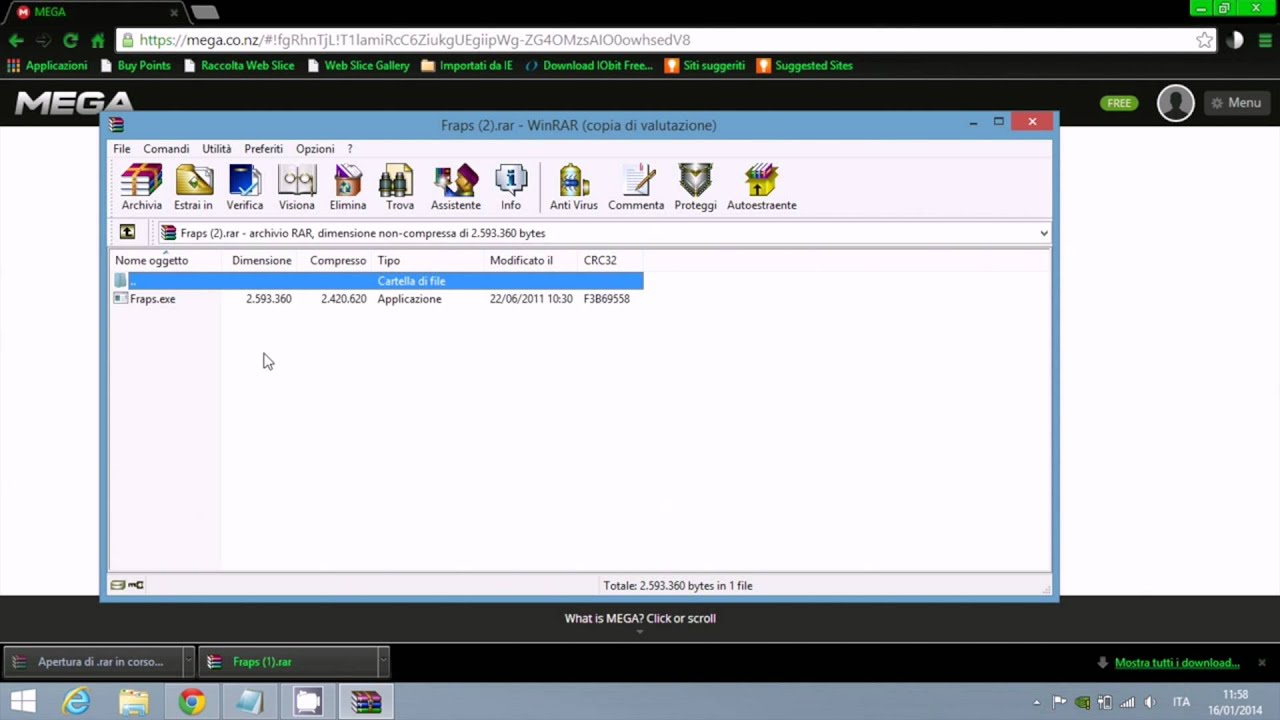The image size is (1280, 720).
Task: Open the Applicazioni bookmarks shortcut
Action: coord(47,65)
